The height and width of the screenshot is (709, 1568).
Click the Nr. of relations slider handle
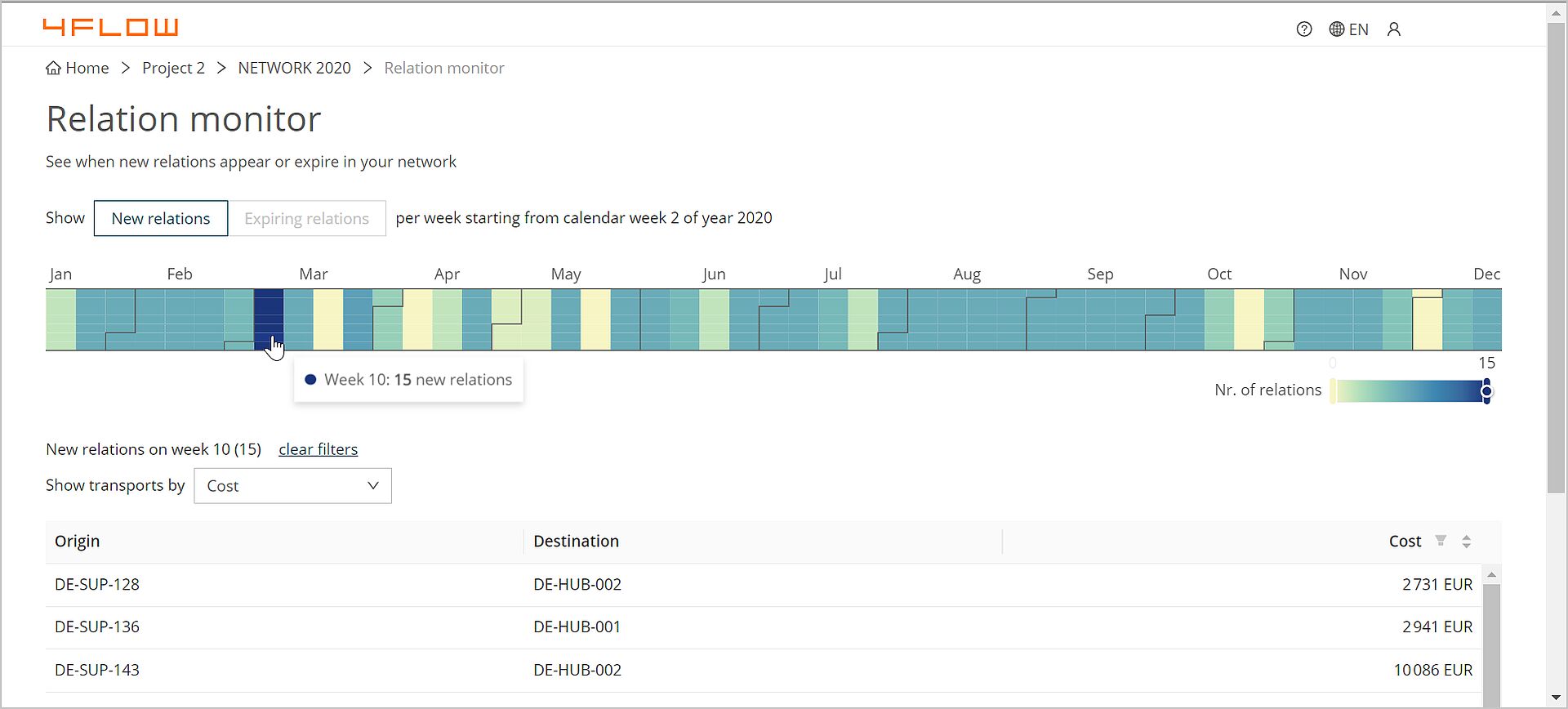click(1486, 391)
